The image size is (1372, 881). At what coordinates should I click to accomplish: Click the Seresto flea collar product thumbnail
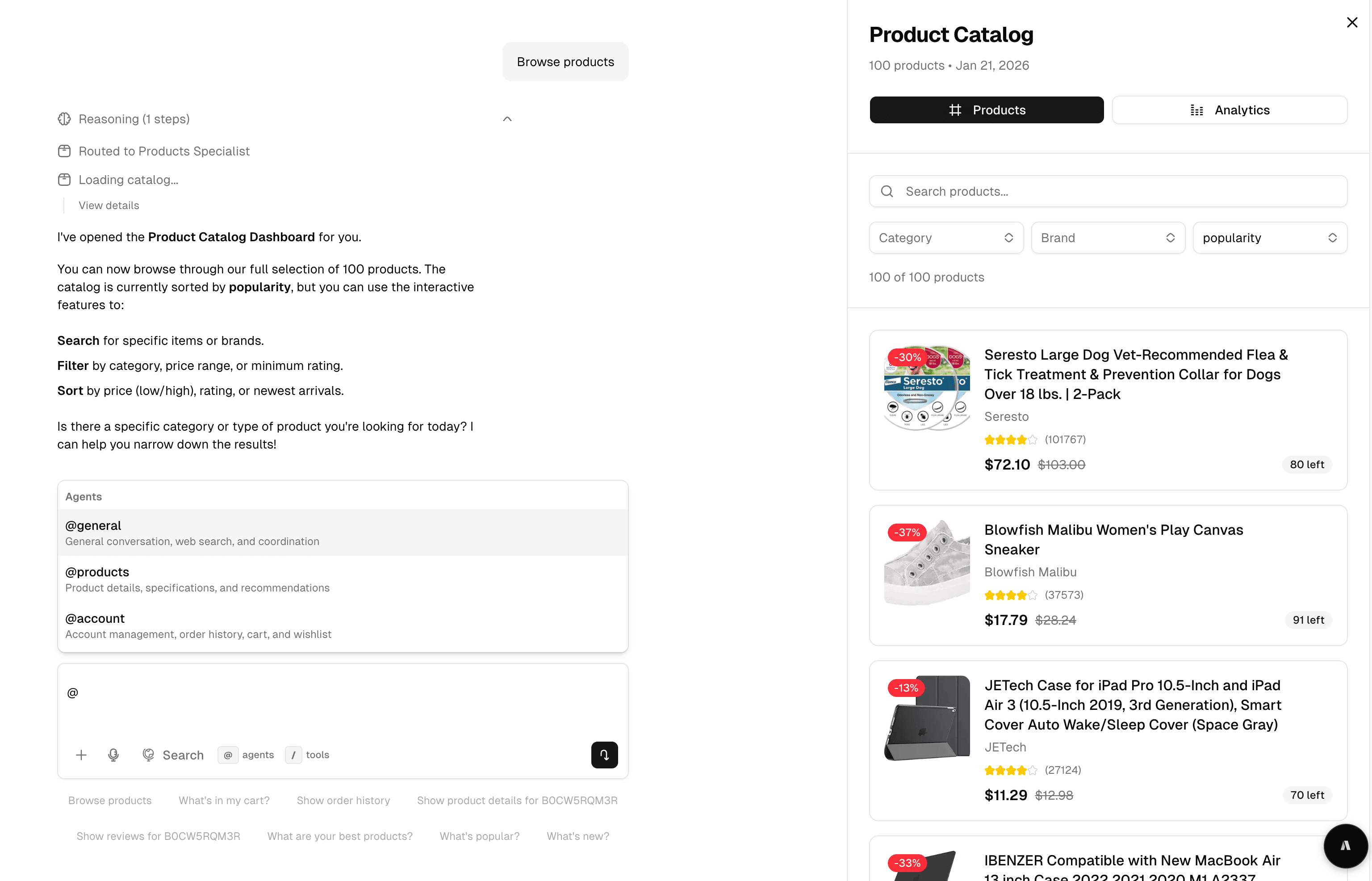pos(926,388)
